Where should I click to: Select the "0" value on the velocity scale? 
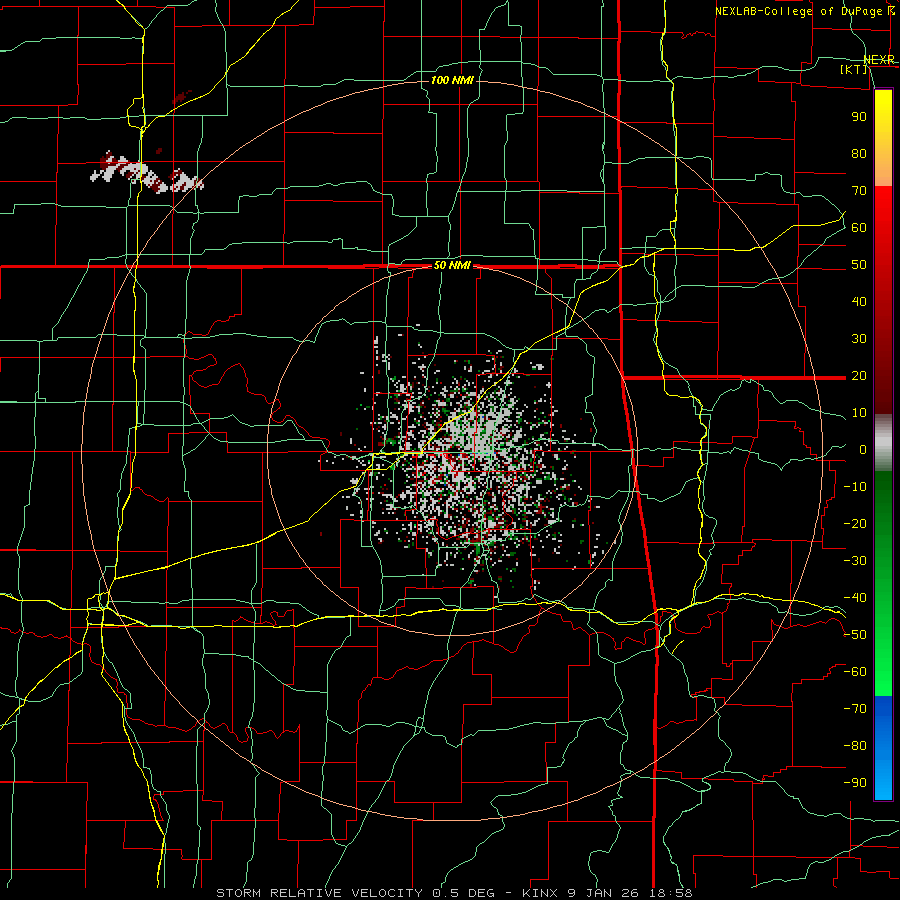(863, 450)
